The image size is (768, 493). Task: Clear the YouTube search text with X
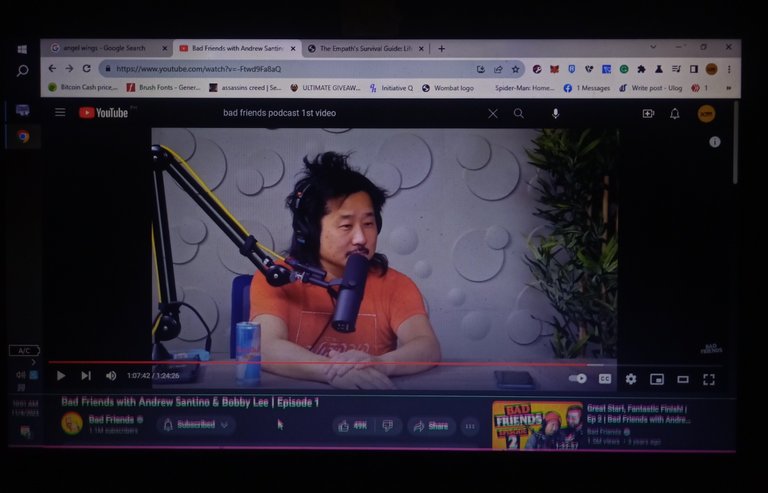click(493, 114)
